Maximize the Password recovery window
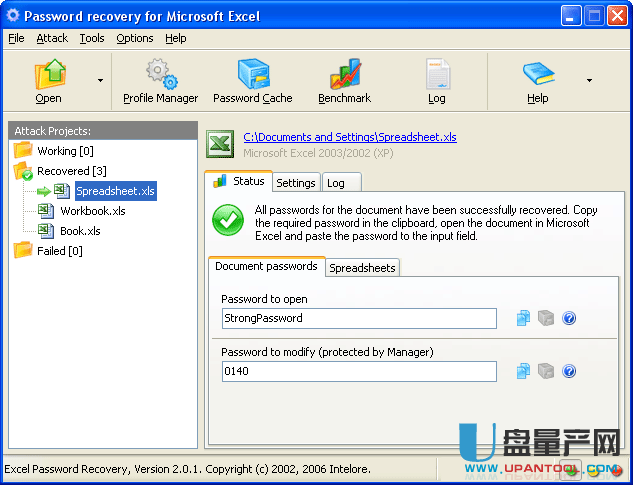Screen dimensions: 633x485 [x=594, y=16]
